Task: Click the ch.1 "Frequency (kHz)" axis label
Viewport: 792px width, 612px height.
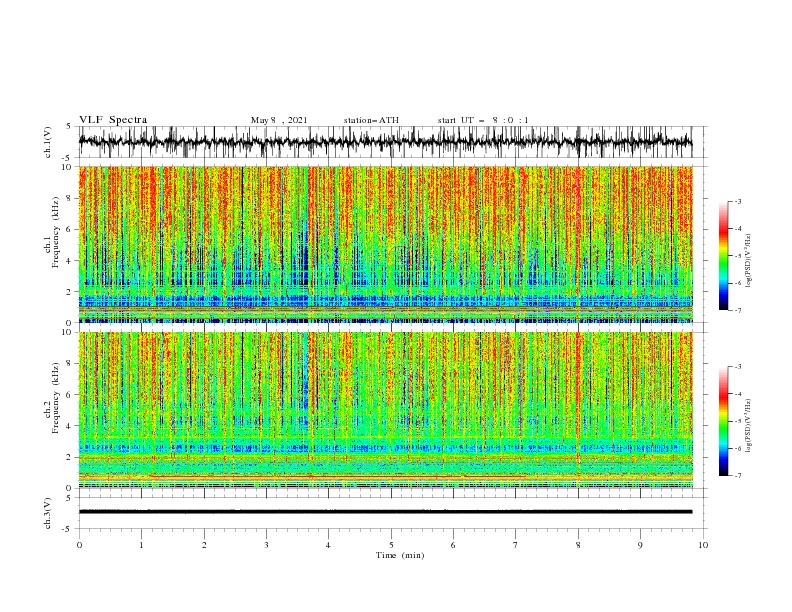Action: point(56,232)
